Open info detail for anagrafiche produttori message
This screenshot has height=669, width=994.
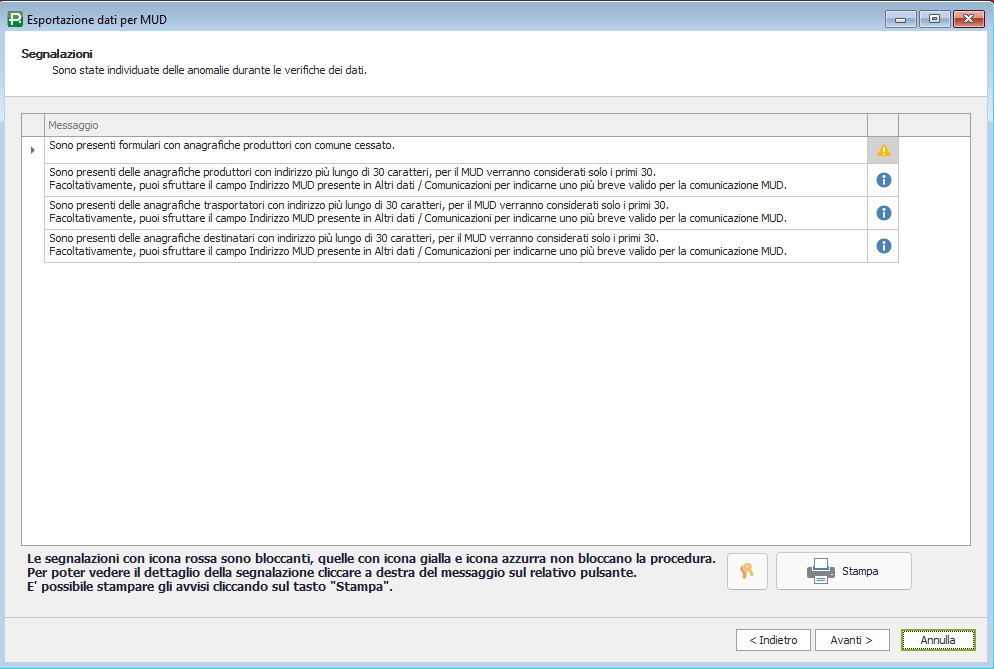coord(883,180)
